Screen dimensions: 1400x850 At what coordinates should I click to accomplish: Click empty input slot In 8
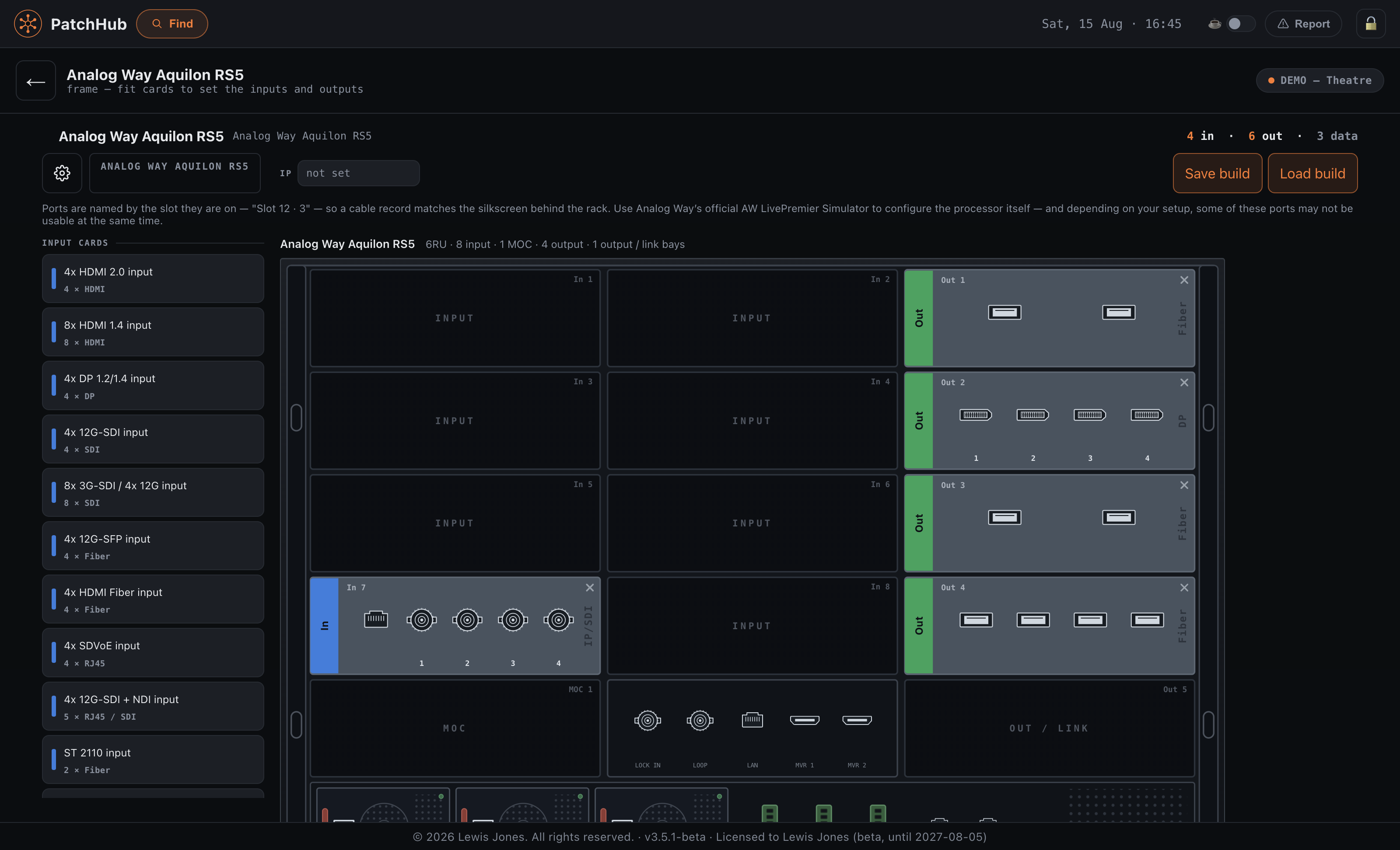pos(752,626)
